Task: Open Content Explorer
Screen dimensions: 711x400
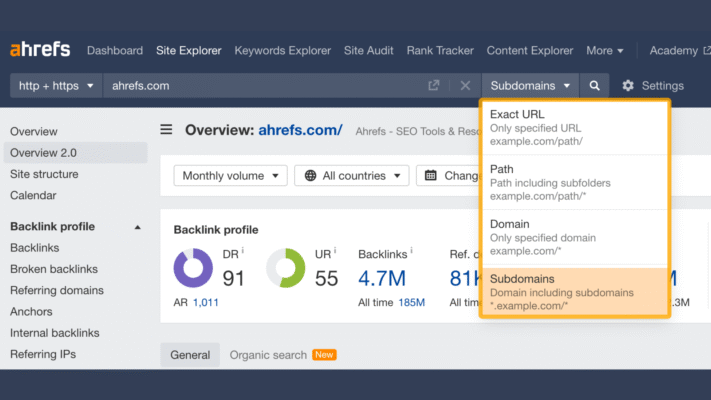Action: [x=530, y=50]
